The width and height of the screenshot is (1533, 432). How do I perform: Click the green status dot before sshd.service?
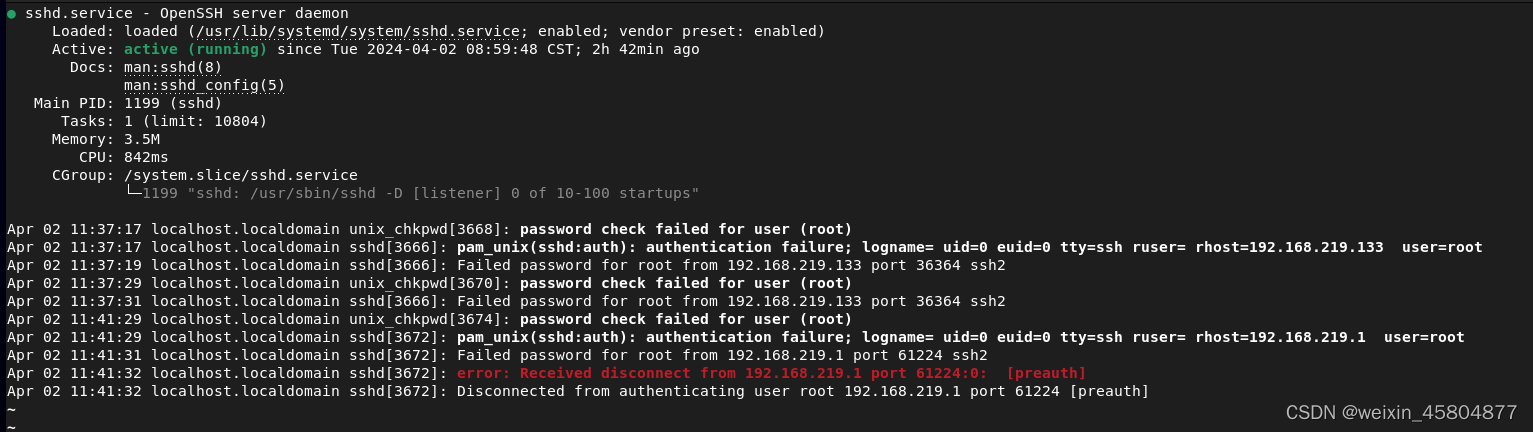(x=11, y=13)
